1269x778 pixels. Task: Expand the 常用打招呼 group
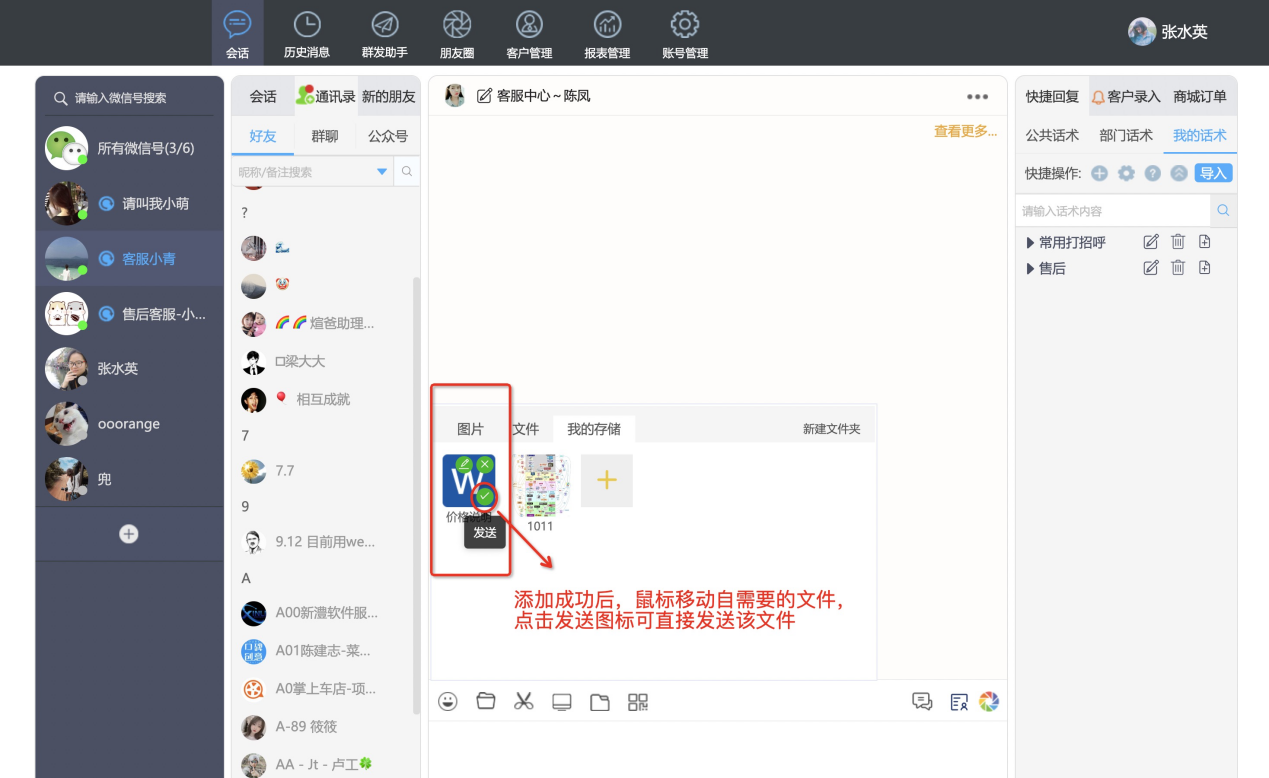click(x=1031, y=242)
